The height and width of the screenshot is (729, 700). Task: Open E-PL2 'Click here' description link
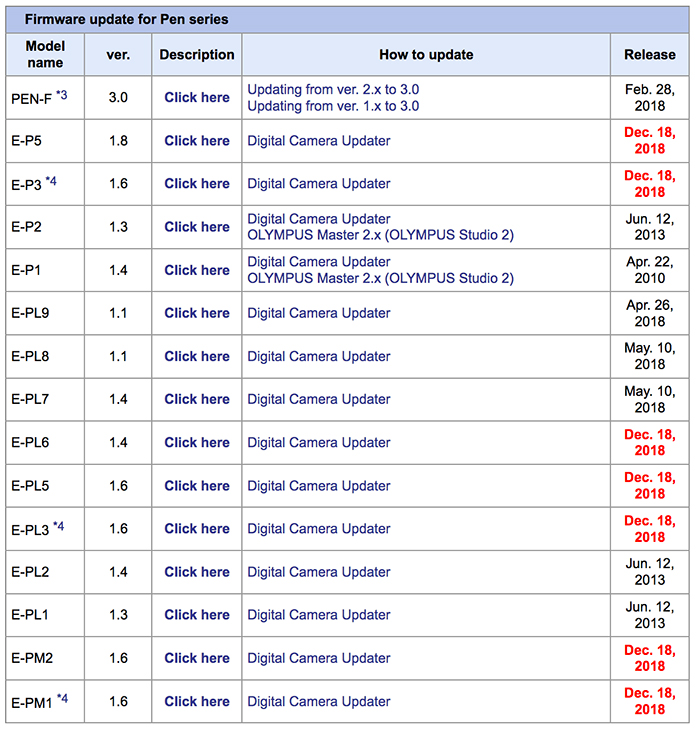pos(197,572)
